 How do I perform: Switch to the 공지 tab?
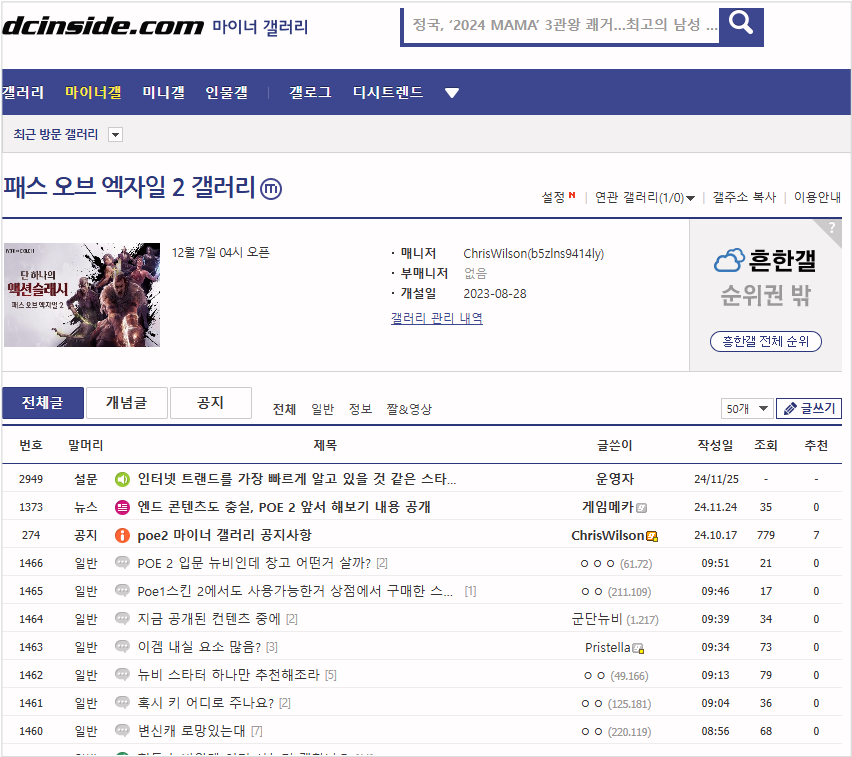211,403
